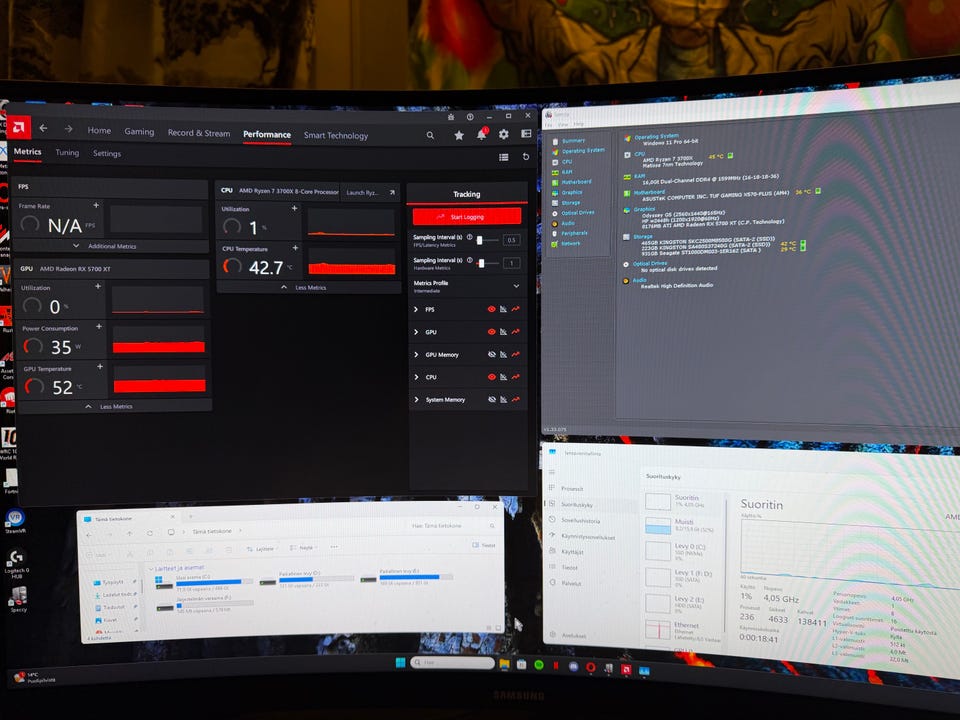Click plus icon next to GPU Utilization
Screen dimensions: 960x720
pos(98,286)
